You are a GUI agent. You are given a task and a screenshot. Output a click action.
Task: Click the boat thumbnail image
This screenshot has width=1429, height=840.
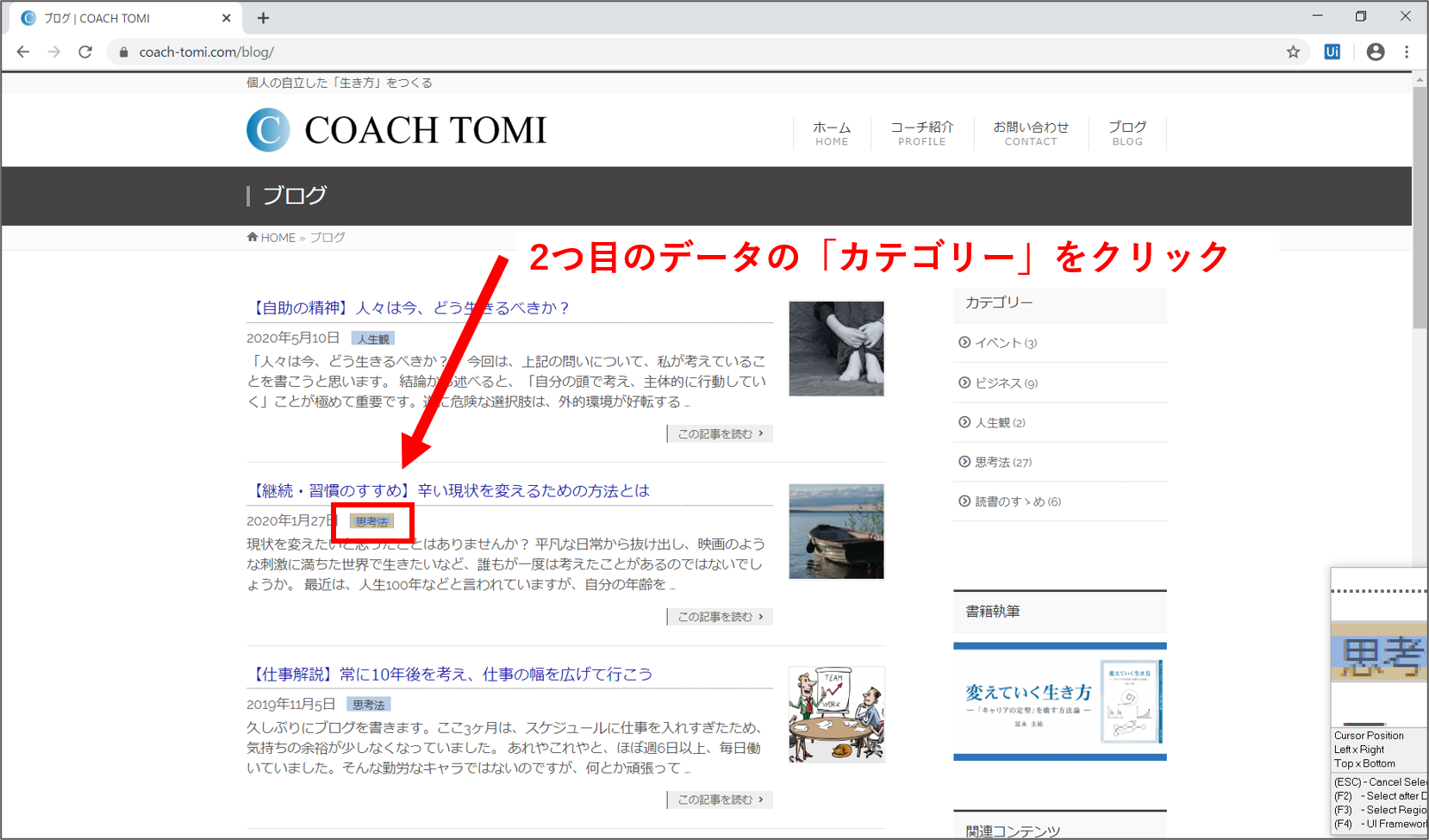click(x=836, y=532)
